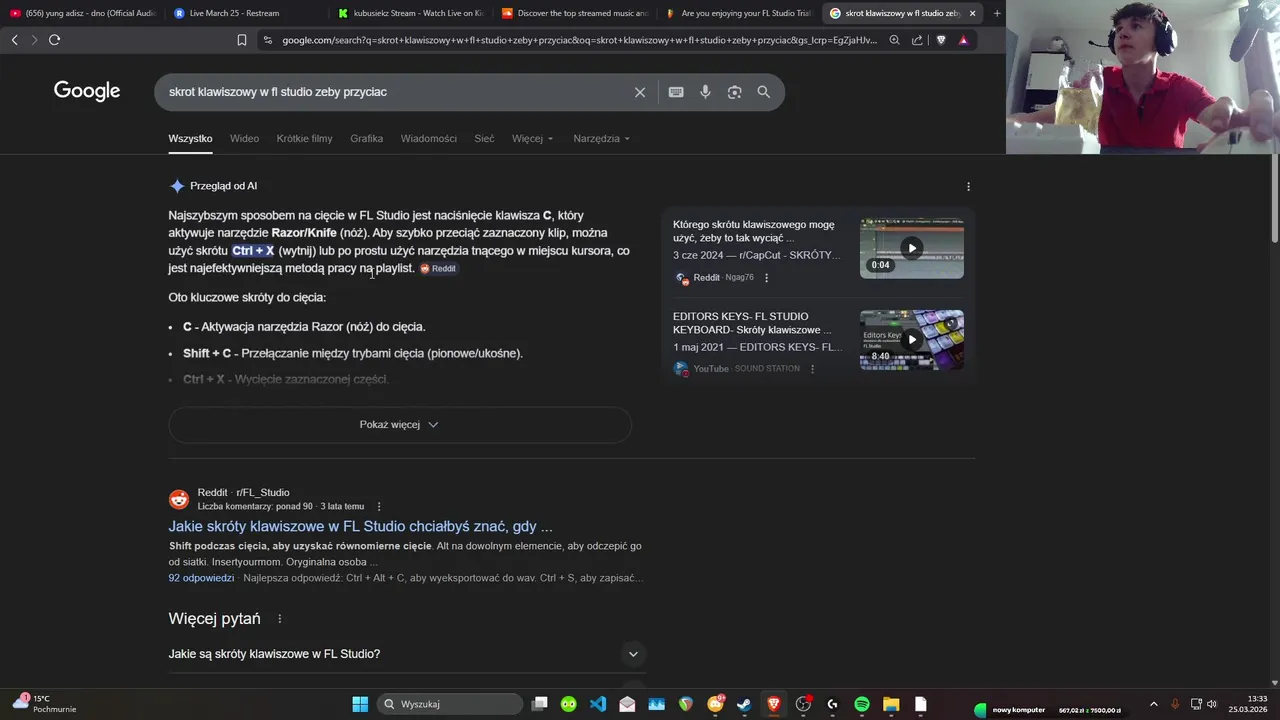Open a new tab with the plus button
This screenshot has width=1280, height=720.
point(996,13)
